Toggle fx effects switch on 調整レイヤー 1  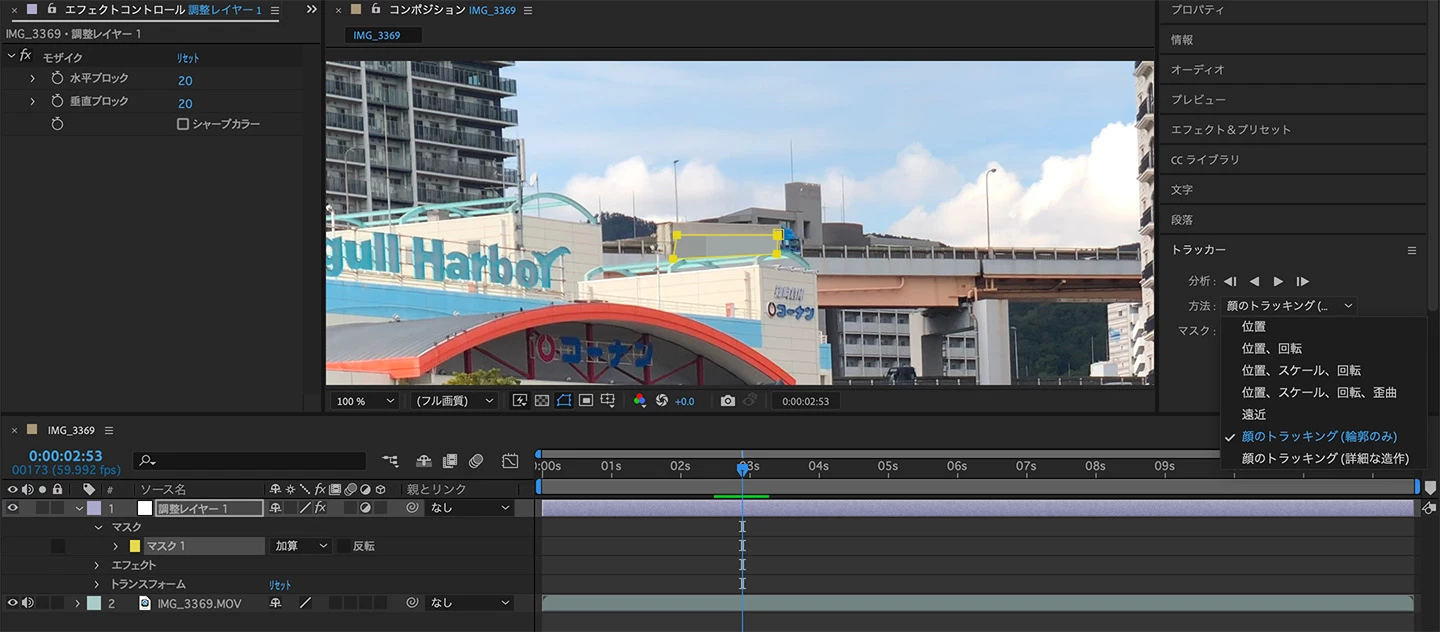pyautogui.click(x=320, y=508)
